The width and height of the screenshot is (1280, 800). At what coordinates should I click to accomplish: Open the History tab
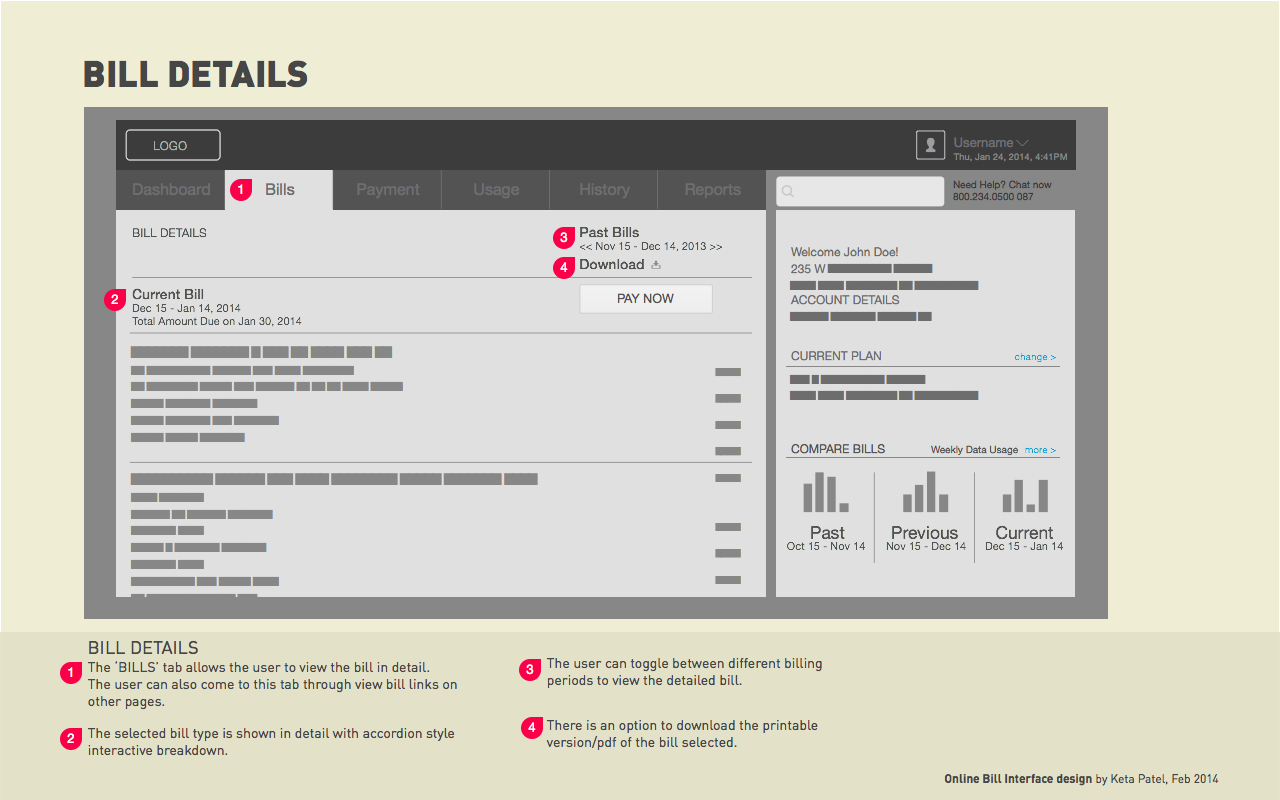click(x=604, y=189)
